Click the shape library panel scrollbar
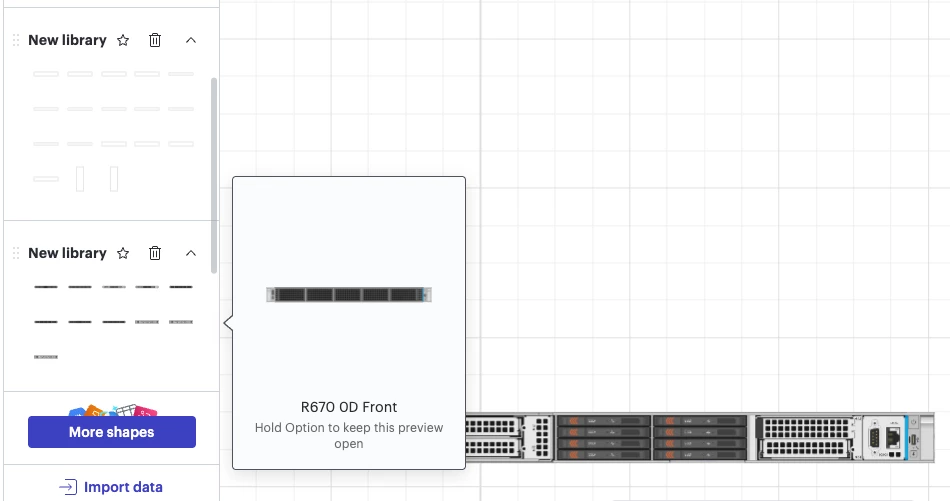 click(214, 176)
